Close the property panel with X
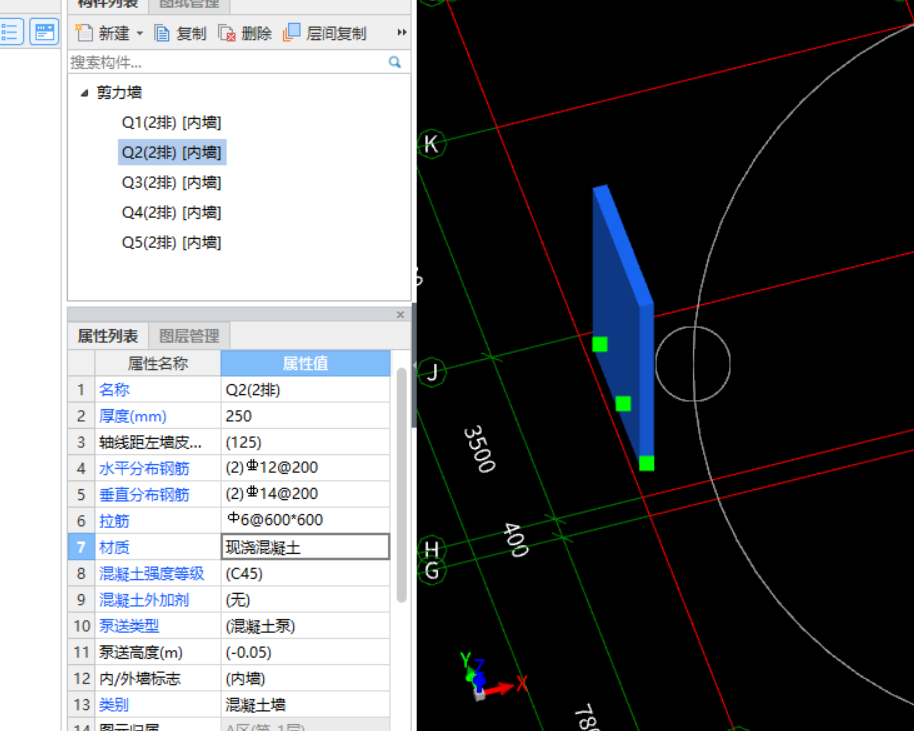Screen dimensions: 914x731 tap(400, 315)
